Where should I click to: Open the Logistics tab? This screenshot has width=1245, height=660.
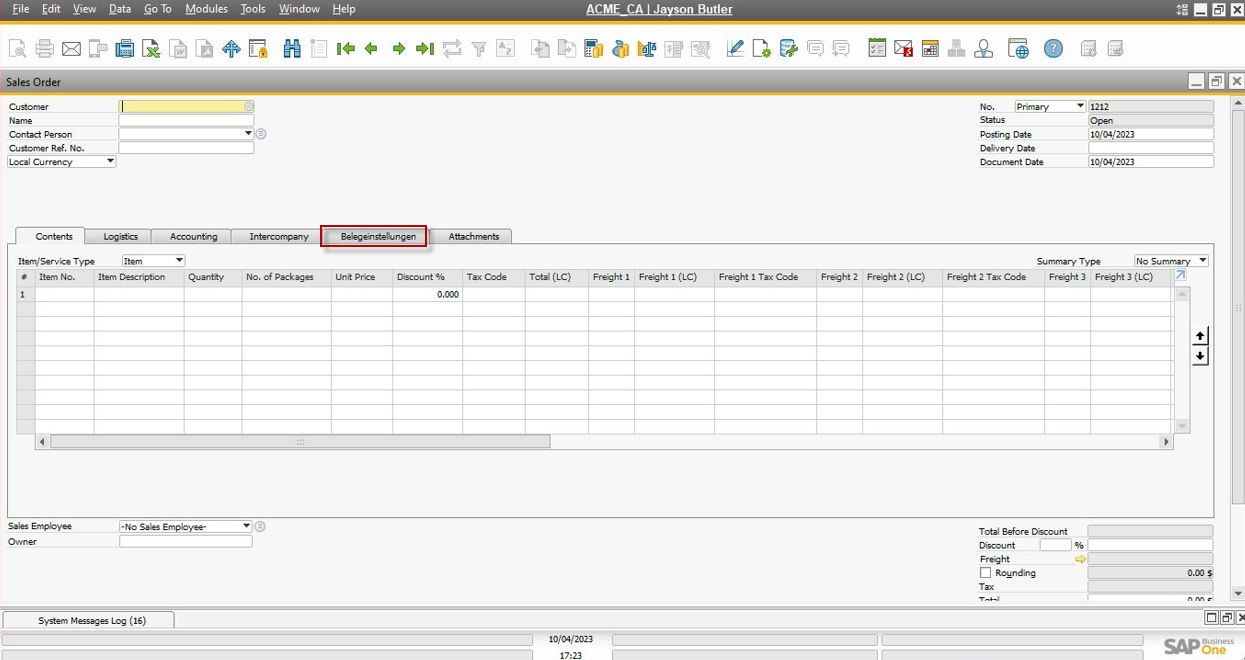pyautogui.click(x=120, y=237)
